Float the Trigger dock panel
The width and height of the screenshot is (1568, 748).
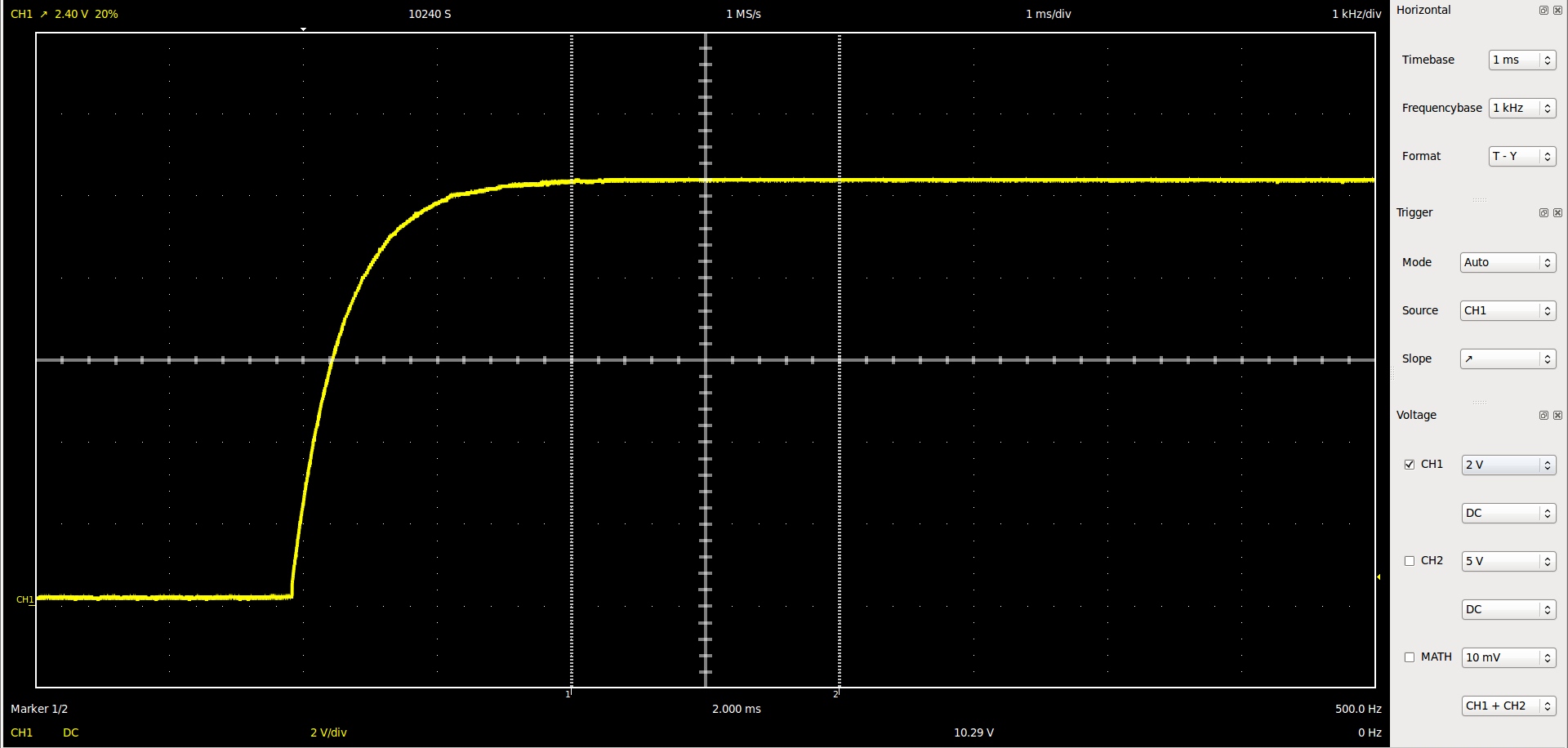(1543, 213)
